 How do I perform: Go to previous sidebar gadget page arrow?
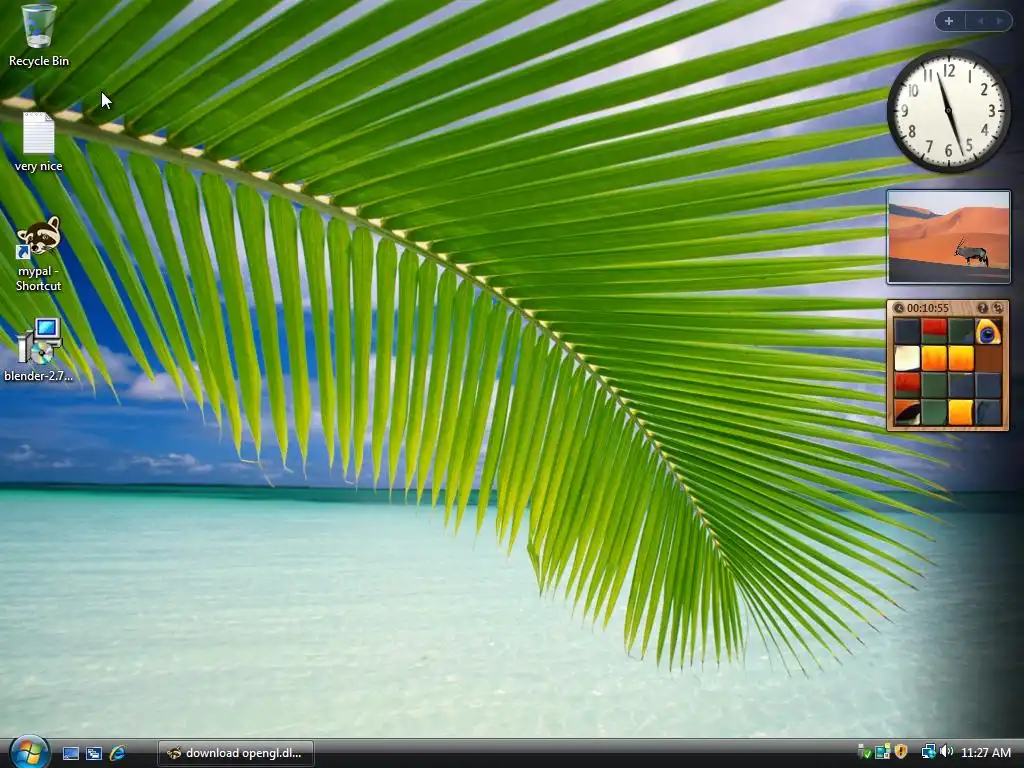tap(980, 21)
